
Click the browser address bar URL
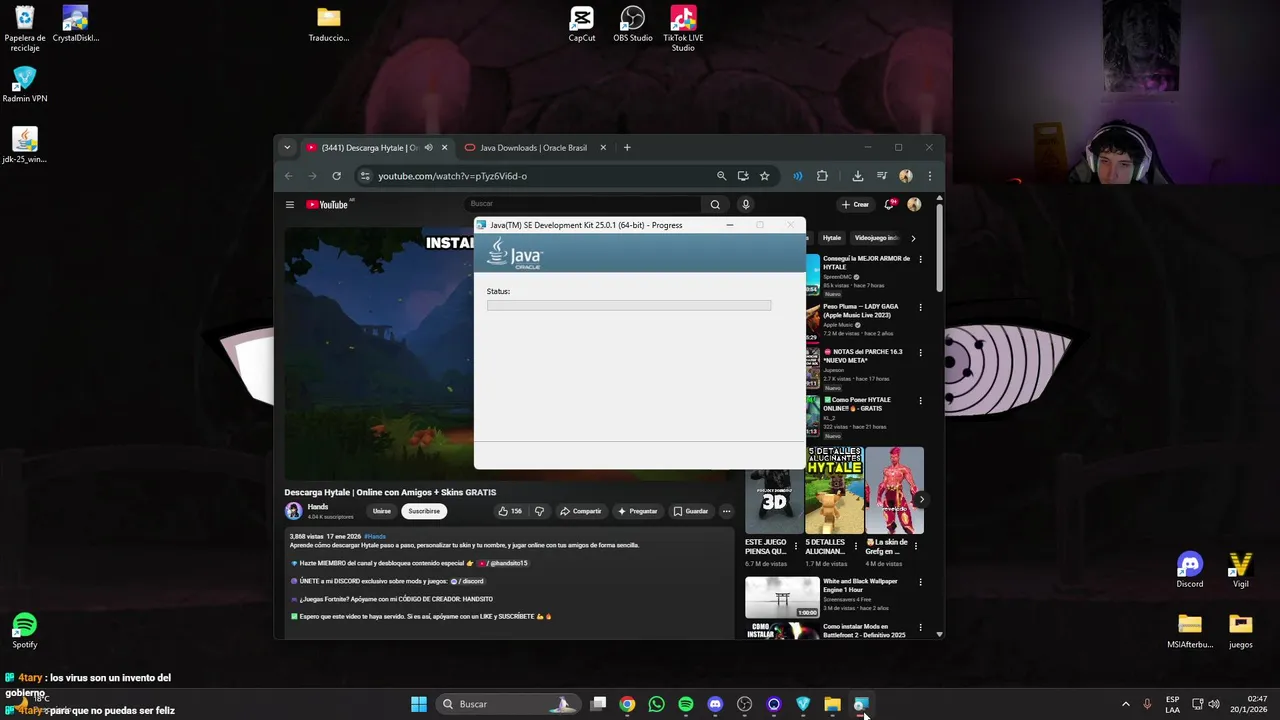pyautogui.click(x=452, y=176)
